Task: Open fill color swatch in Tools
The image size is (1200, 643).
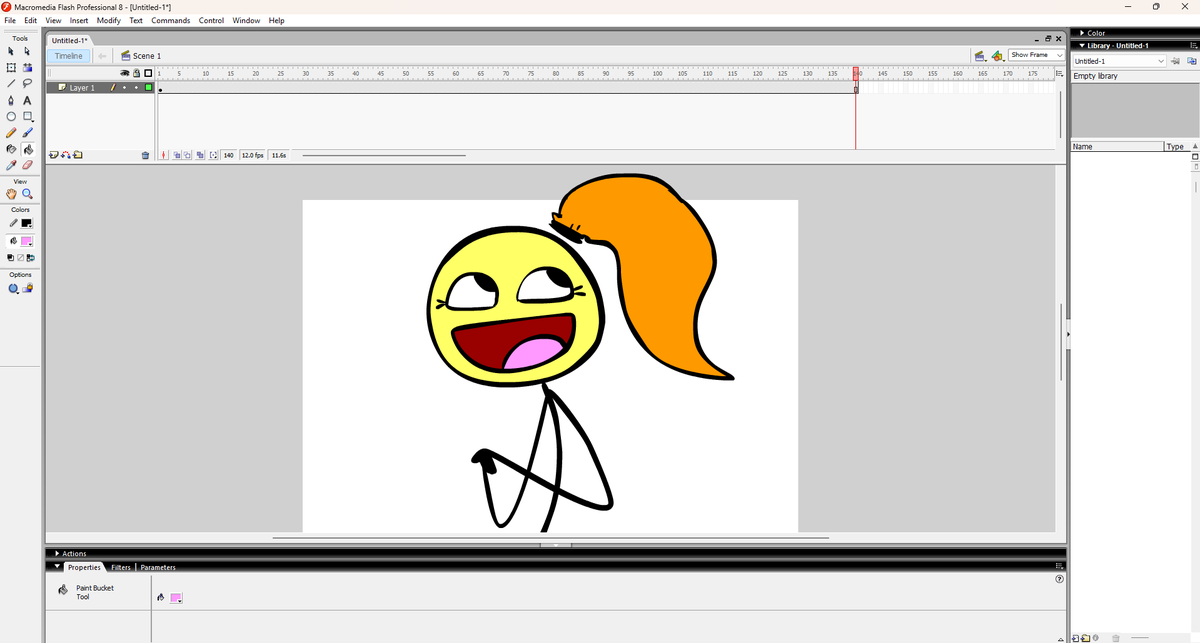Action: point(27,241)
